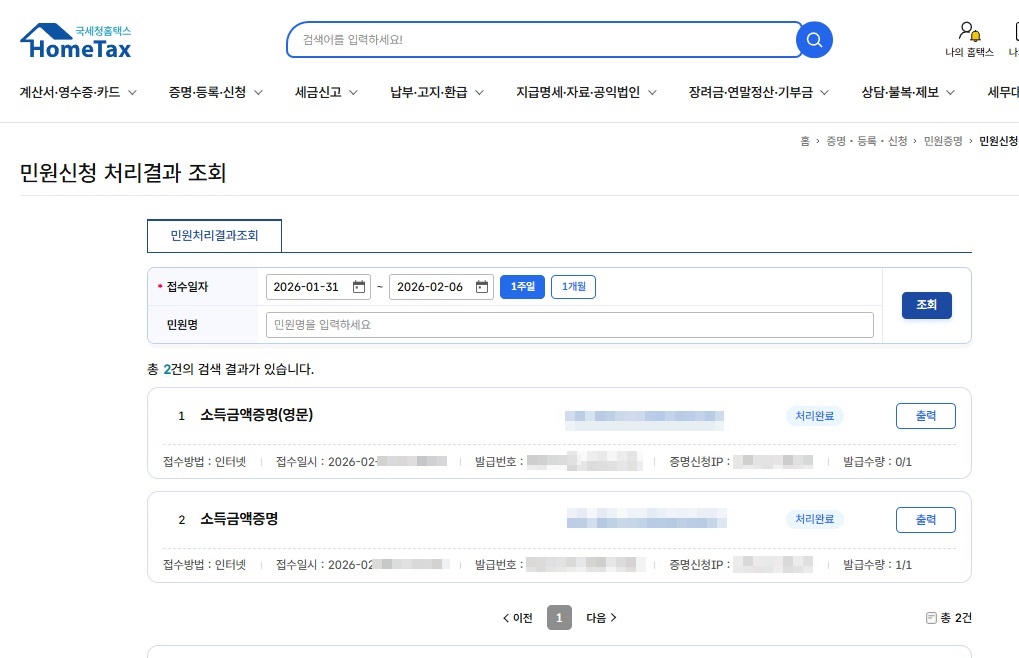Click the HomeTax logo
Viewport: 1019px width, 658px height.
tap(75, 38)
